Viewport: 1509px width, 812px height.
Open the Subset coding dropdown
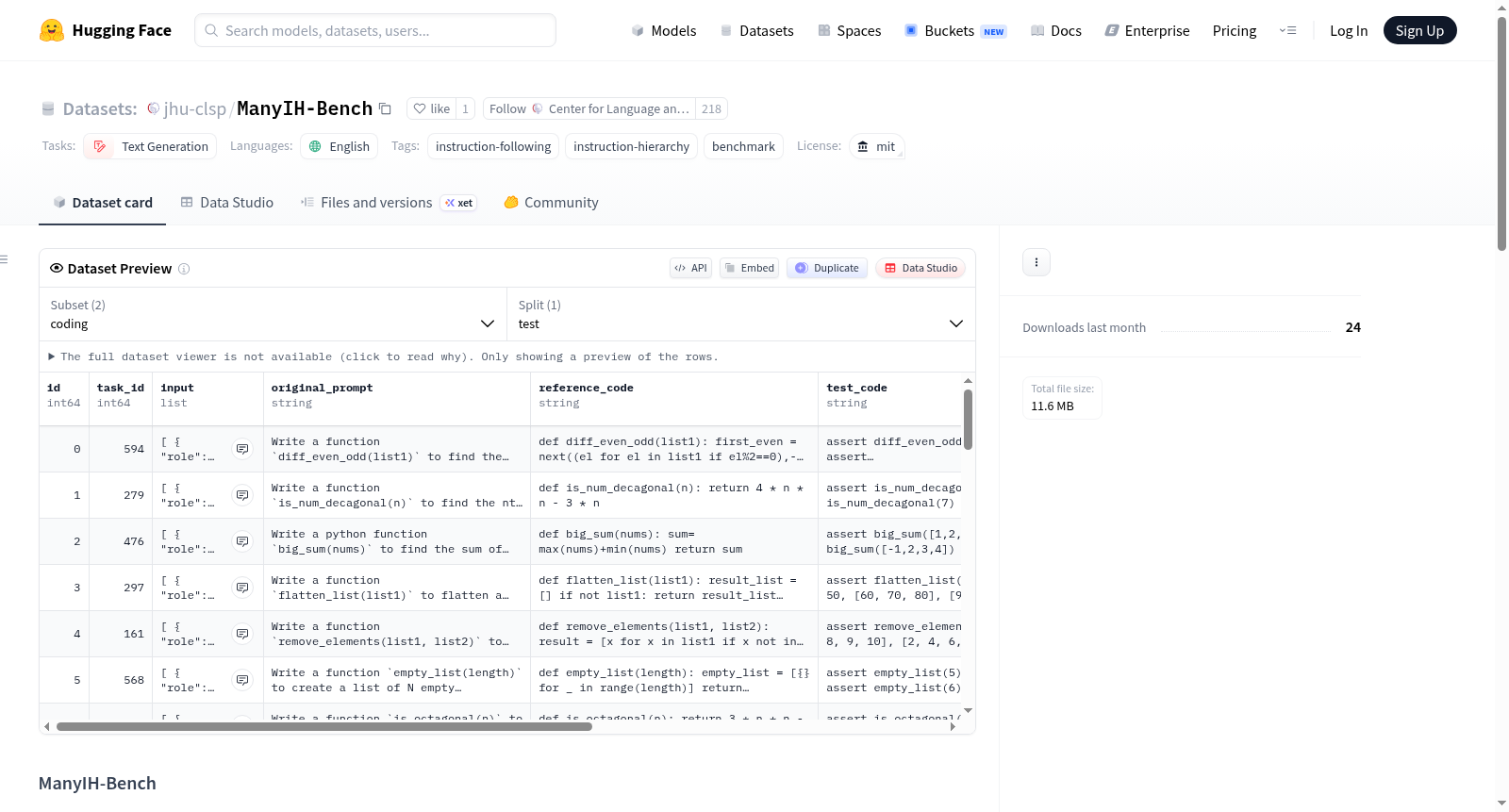click(273, 314)
